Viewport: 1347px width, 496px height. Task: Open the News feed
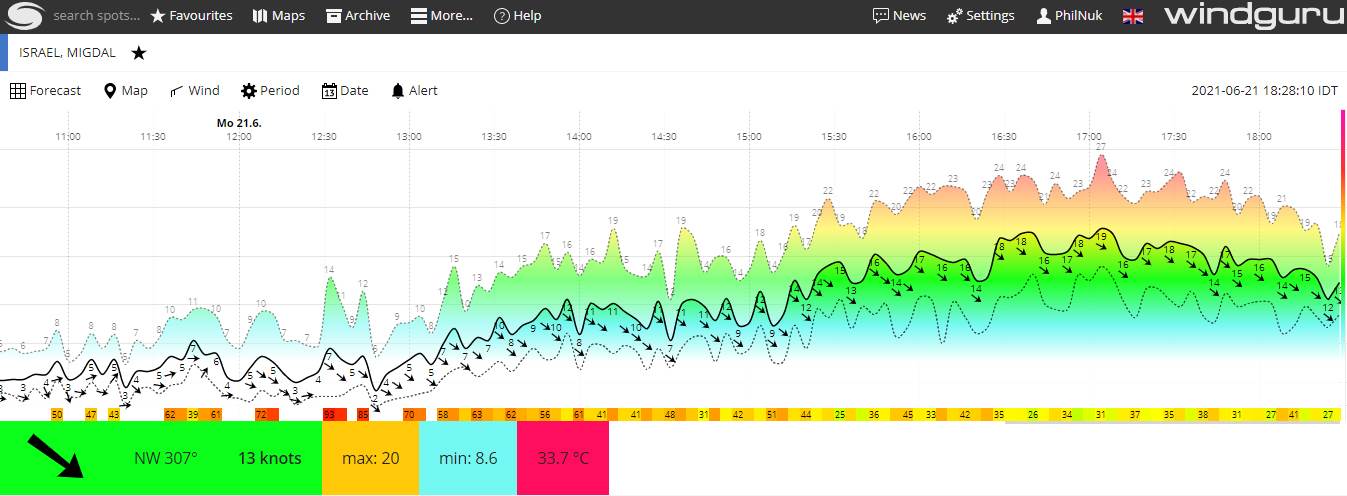(x=899, y=16)
